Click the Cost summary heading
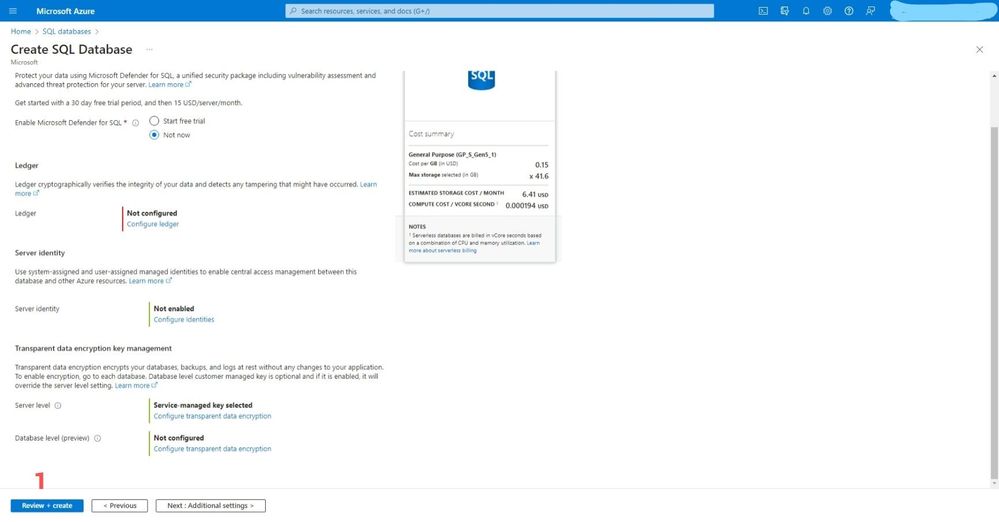The height and width of the screenshot is (522, 999). 431,134
